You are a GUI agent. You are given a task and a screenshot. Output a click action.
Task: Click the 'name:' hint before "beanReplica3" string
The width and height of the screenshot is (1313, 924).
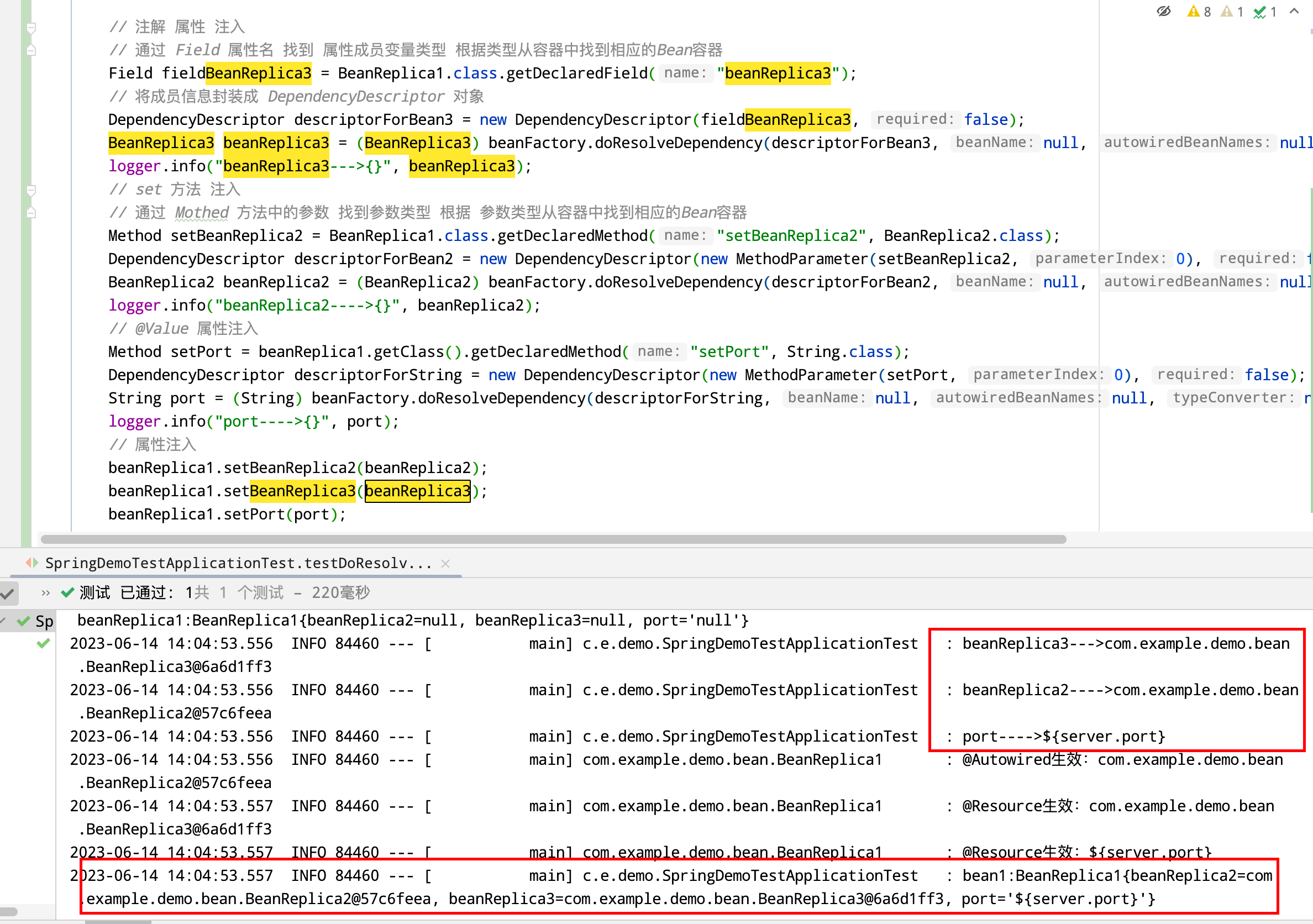tap(685, 73)
